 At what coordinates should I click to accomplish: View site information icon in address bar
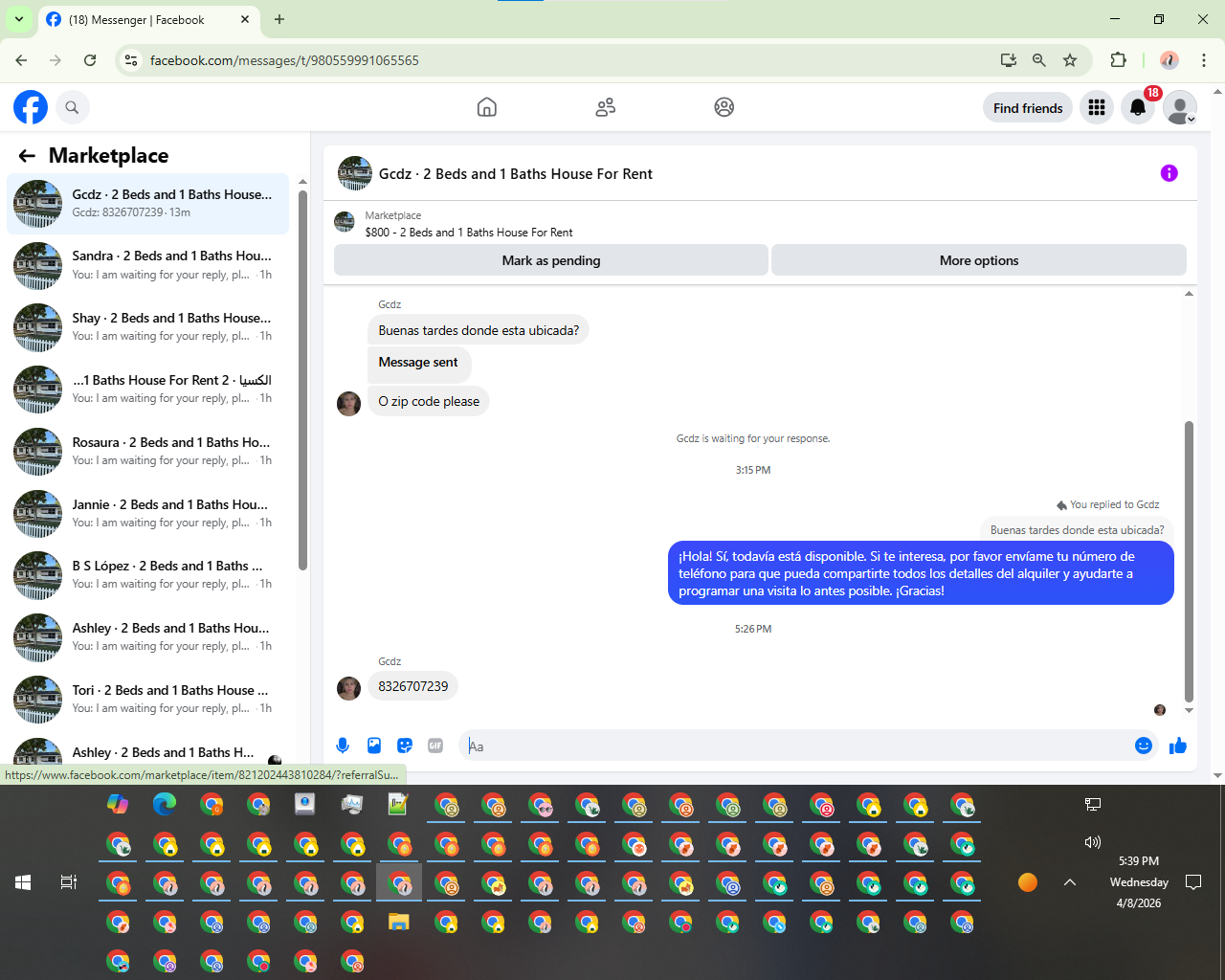pyautogui.click(x=131, y=60)
